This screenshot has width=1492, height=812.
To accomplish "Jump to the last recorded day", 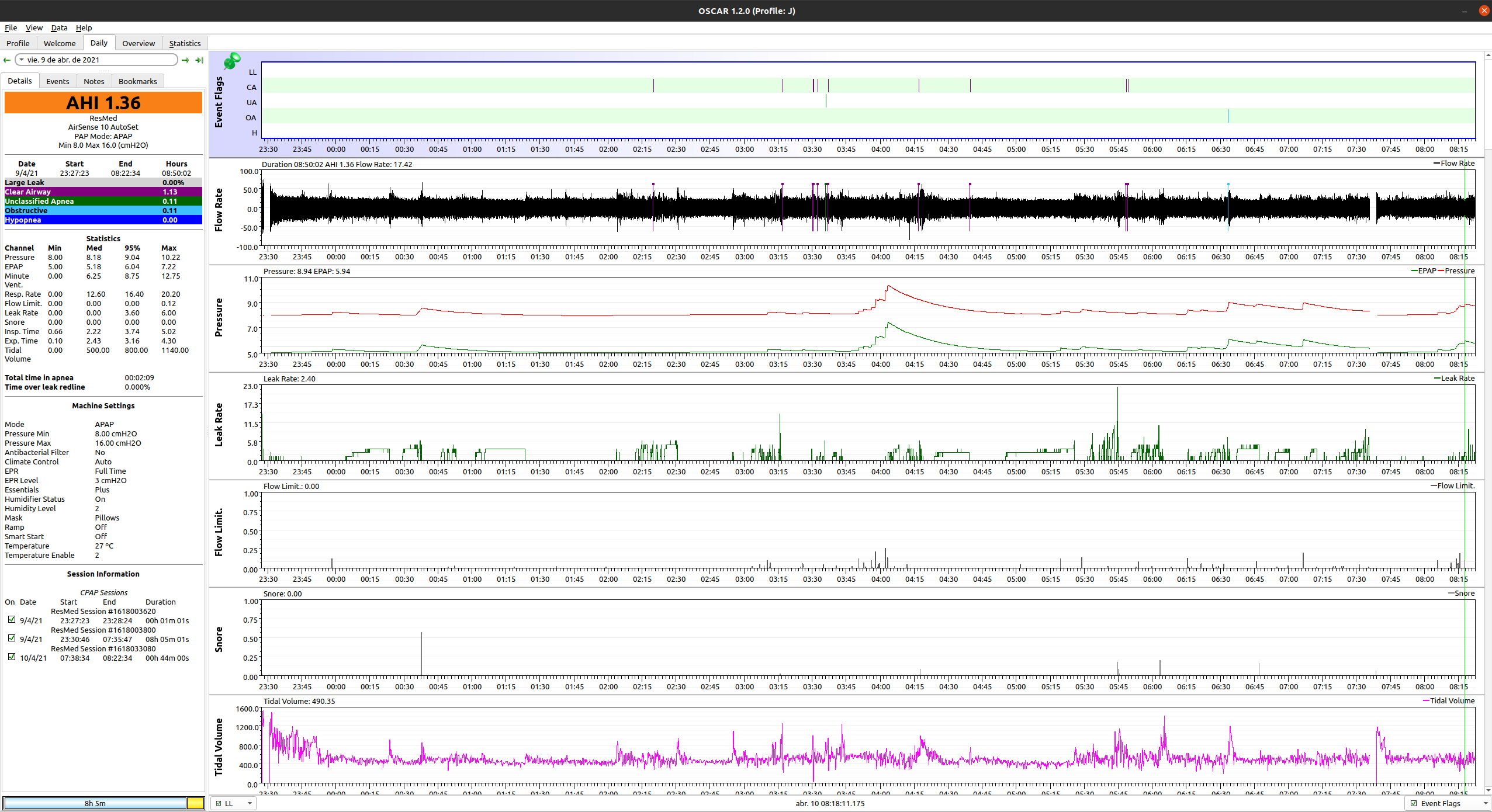I will click(x=199, y=60).
